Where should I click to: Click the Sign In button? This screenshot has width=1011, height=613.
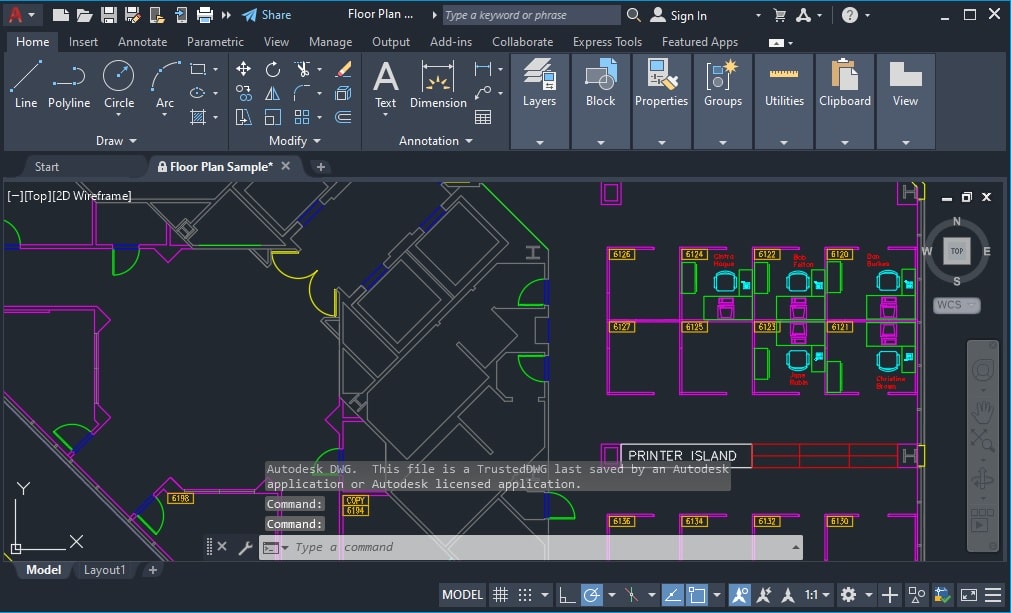pyautogui.click(x=678, y=15)
